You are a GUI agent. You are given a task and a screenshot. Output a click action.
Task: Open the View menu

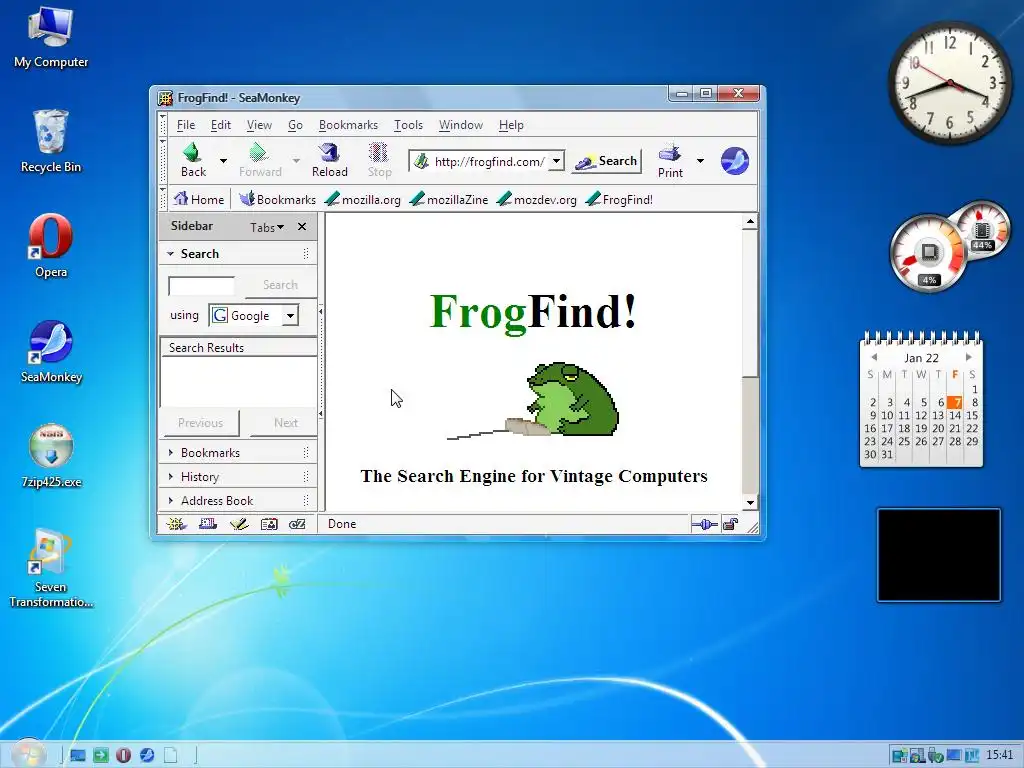[x=259, y=125]
